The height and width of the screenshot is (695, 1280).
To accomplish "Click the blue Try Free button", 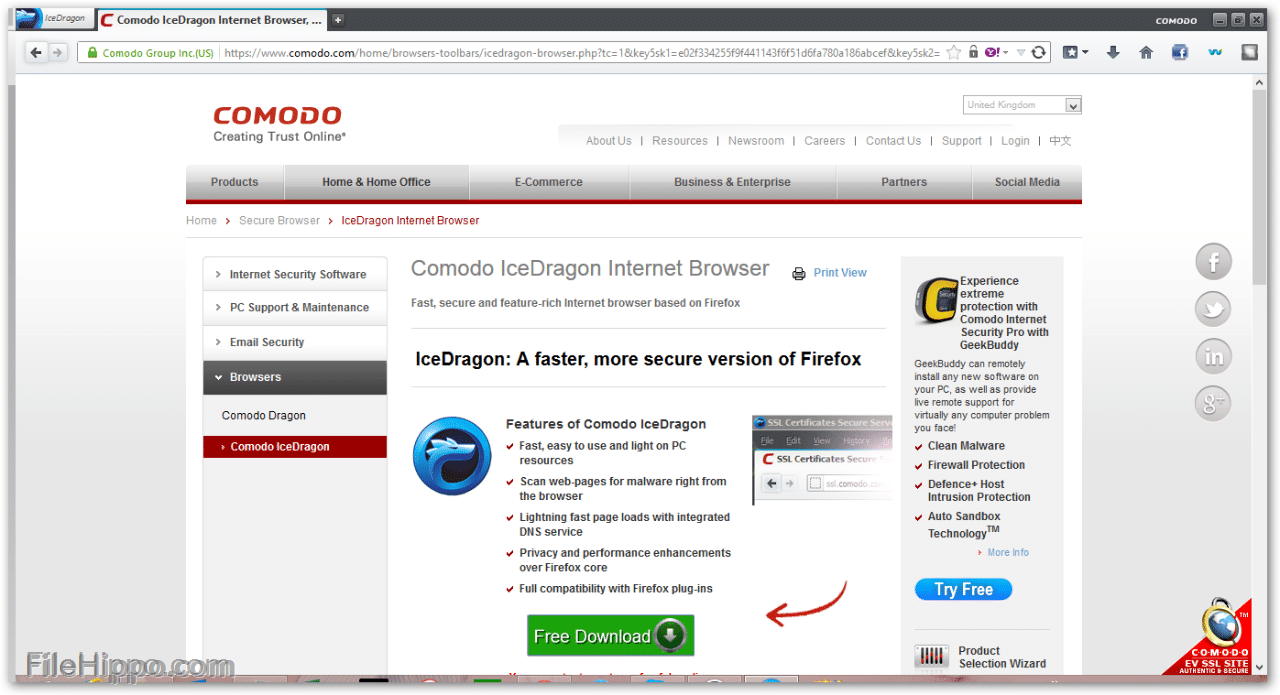I will 963,590.
